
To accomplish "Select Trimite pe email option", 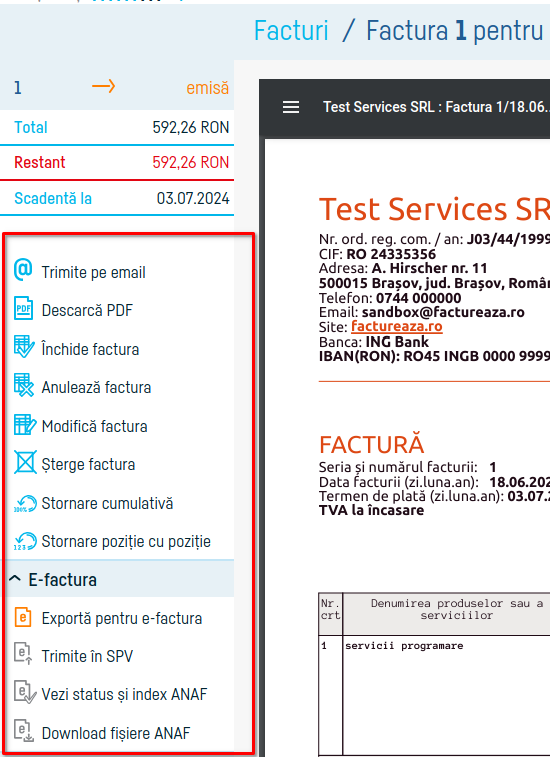I will point(93,272).
